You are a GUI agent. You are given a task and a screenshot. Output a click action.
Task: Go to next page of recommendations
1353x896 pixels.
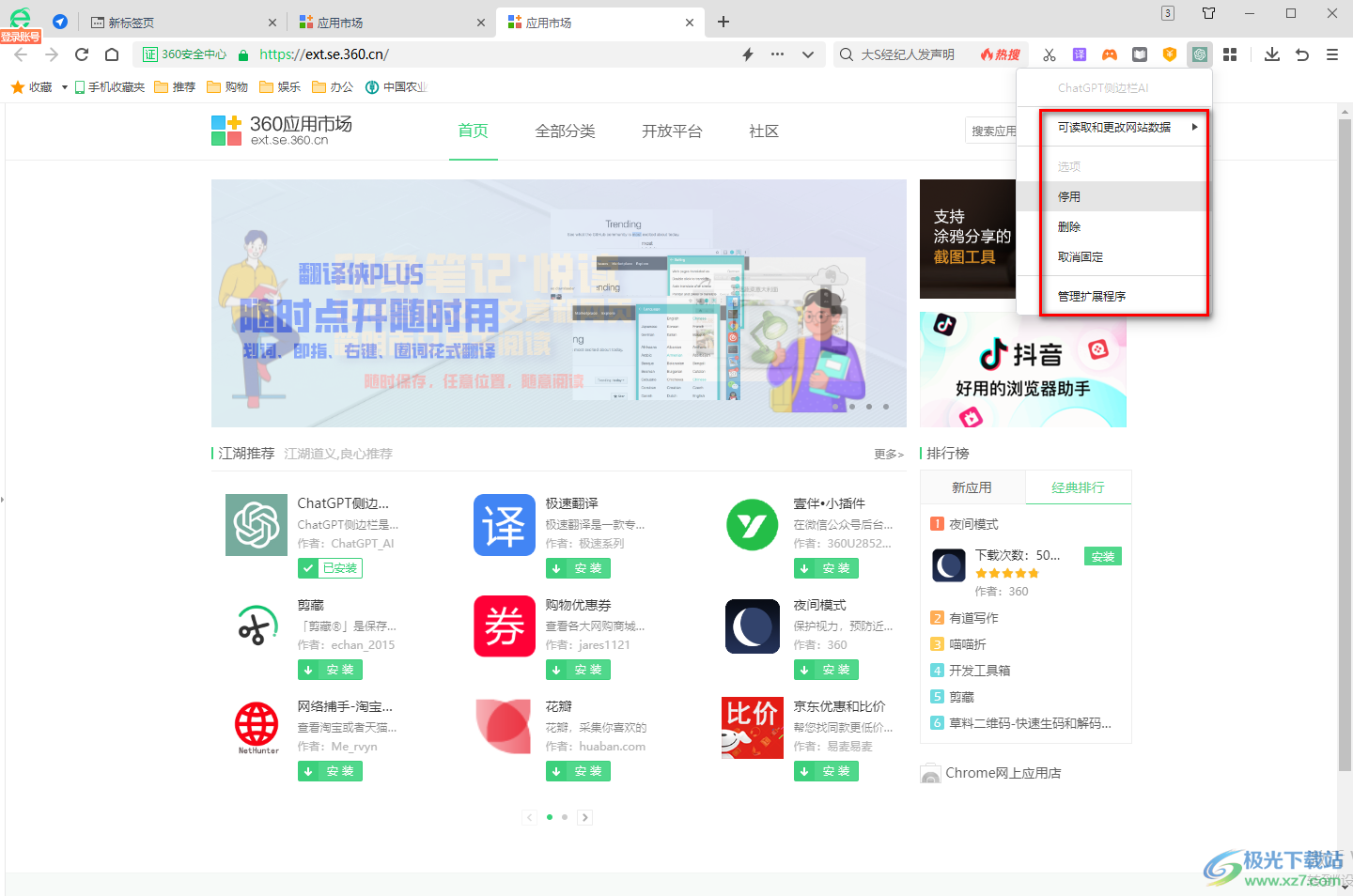pos(585,817)
